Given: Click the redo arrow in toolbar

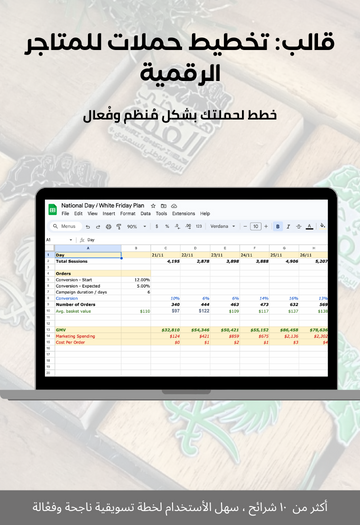Looking at the screenshot, I should [98, 227].
